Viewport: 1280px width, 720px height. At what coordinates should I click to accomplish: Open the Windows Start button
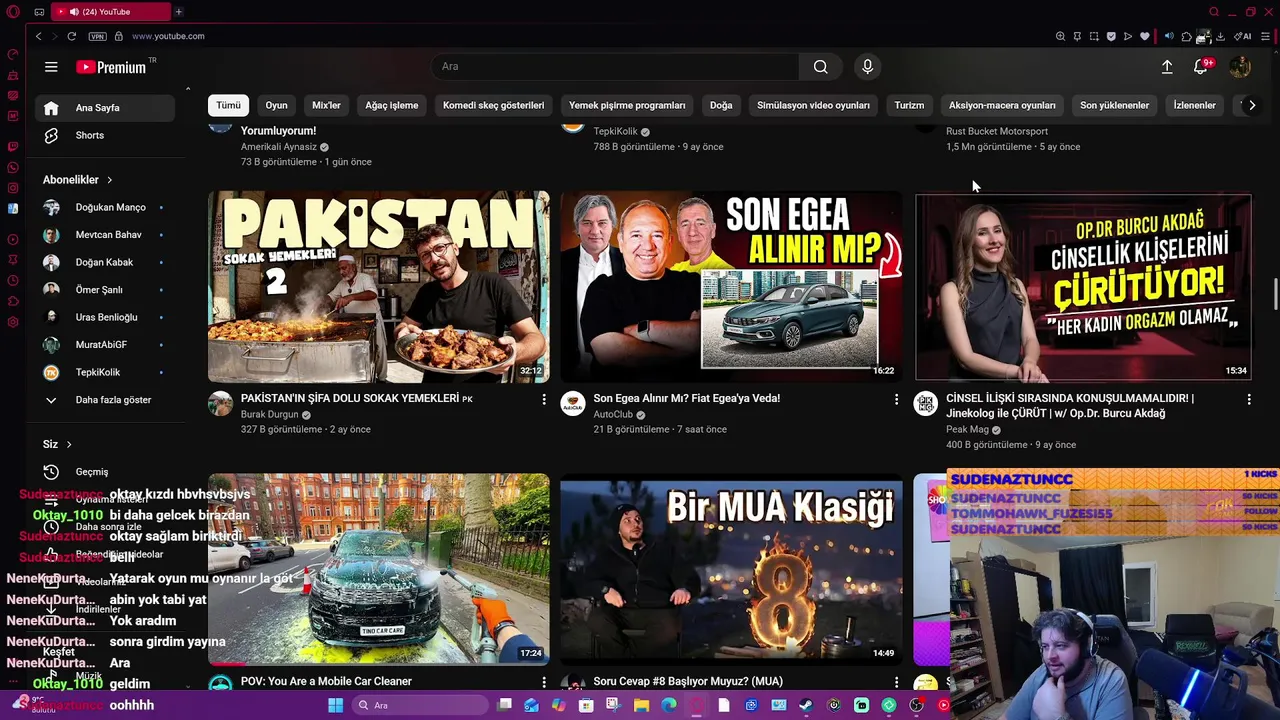point(336,705)
